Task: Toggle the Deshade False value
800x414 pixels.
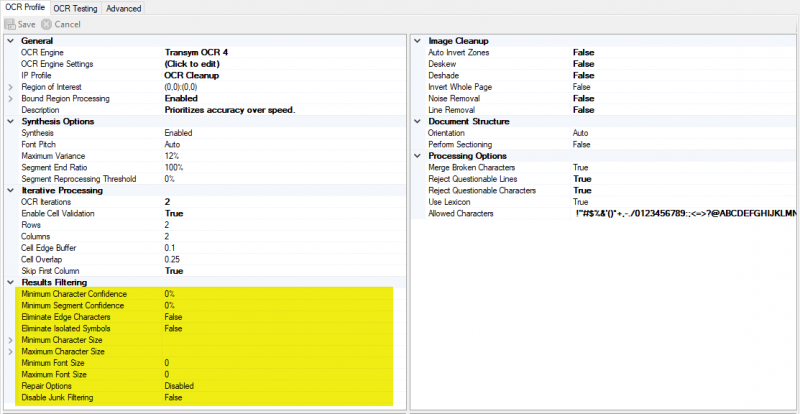Action: coord(583,76)
